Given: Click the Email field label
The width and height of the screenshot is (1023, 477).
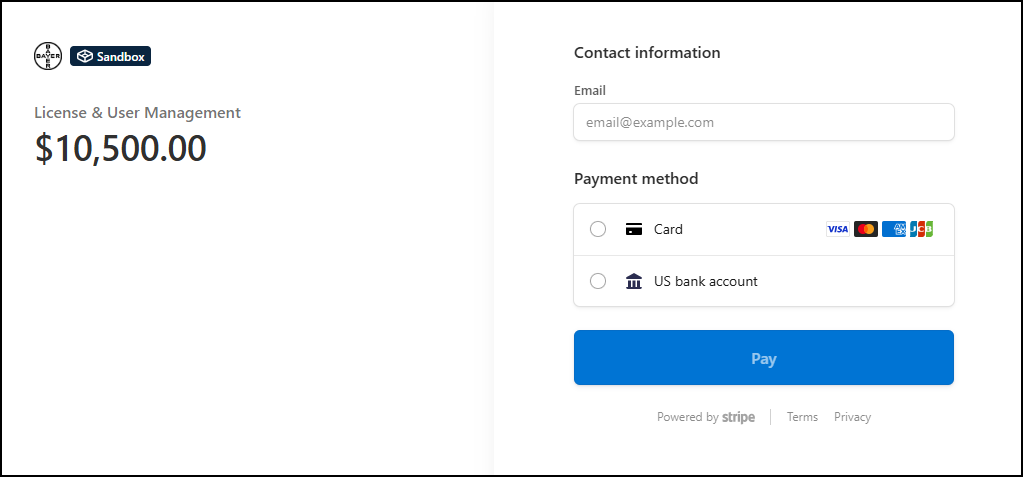Looking at the screenshot, I should (590, 90).
